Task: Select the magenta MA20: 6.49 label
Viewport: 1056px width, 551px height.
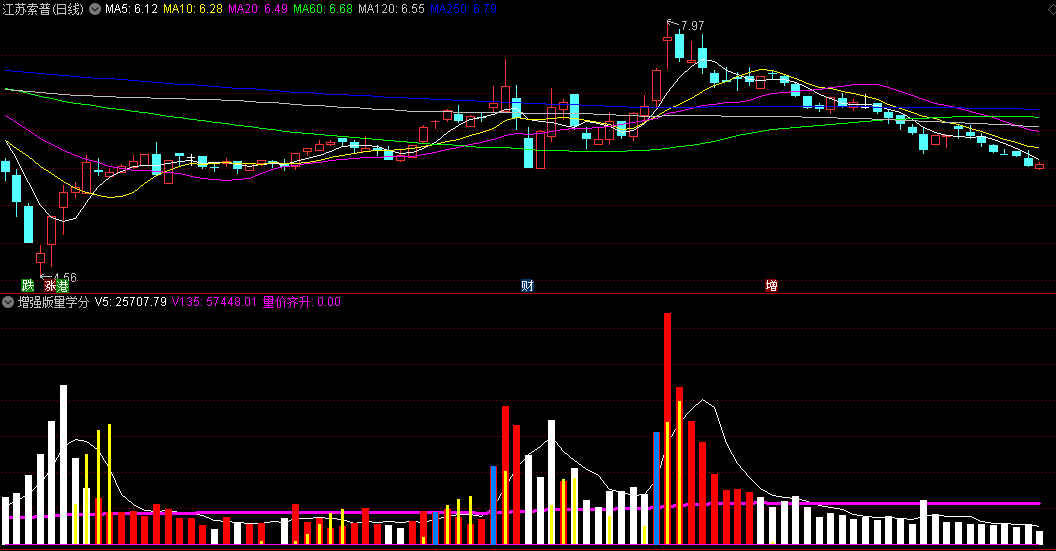Action: [258, 9]
